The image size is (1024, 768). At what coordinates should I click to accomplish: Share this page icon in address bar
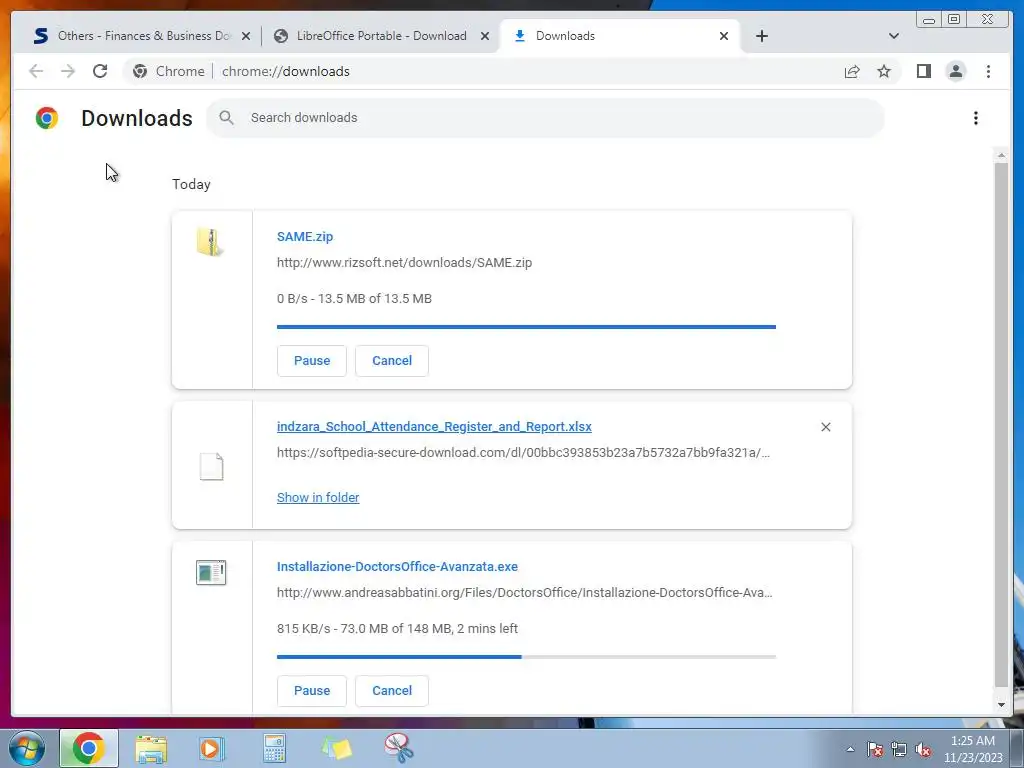pos(852,71)
